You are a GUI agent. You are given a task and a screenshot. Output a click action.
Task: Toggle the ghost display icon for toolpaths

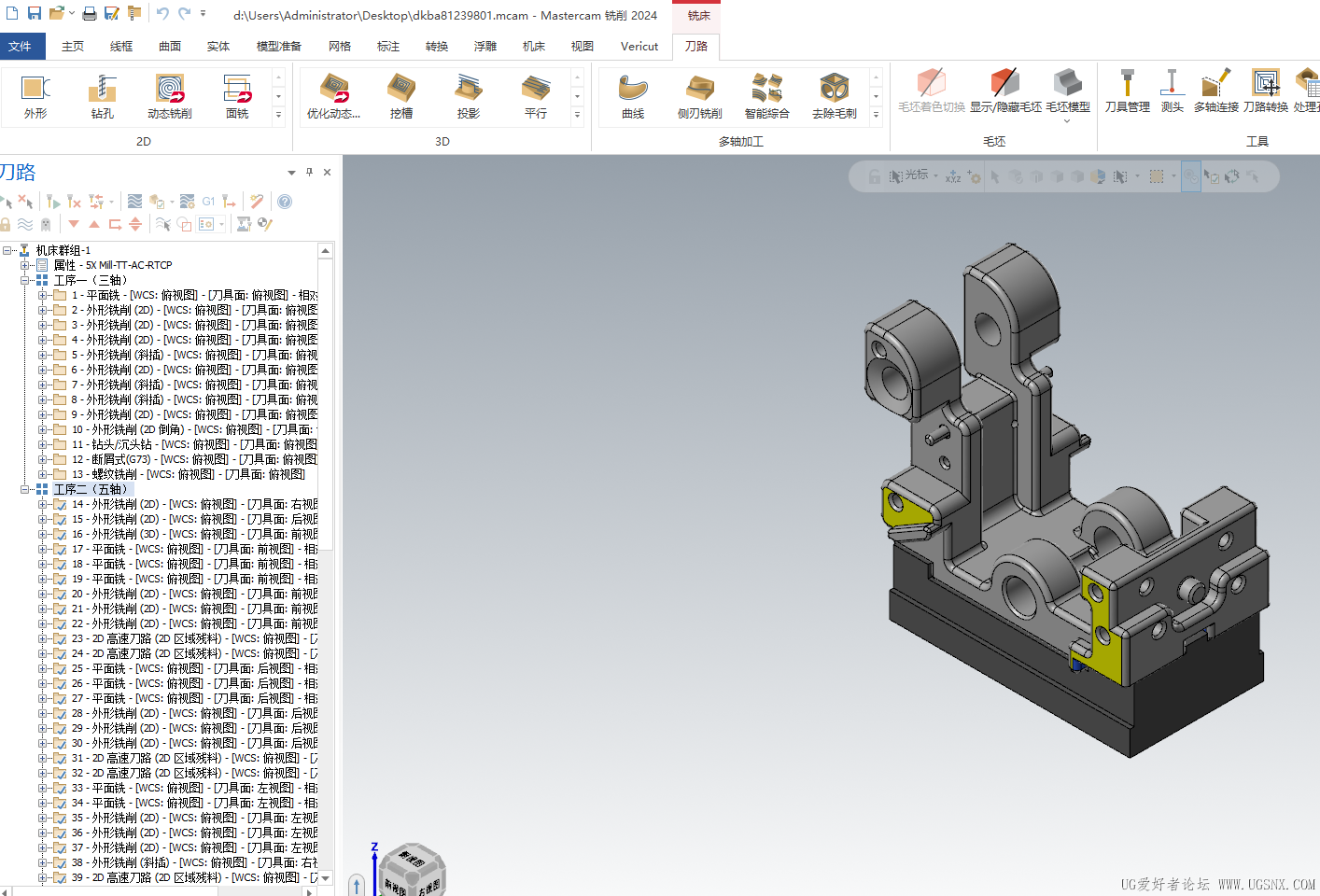point(46,224)
